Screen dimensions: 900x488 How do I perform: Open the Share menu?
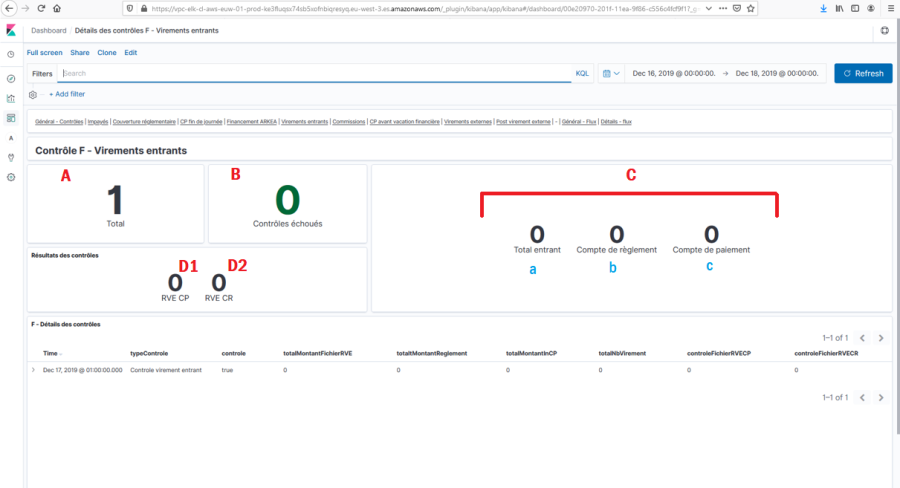(80, 52)
